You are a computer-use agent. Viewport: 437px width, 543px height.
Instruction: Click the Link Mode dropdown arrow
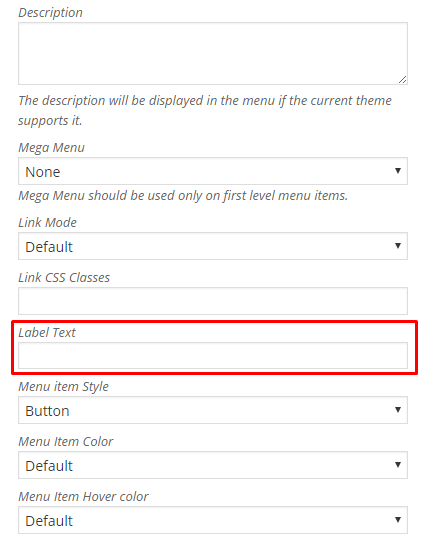(398, 246)
